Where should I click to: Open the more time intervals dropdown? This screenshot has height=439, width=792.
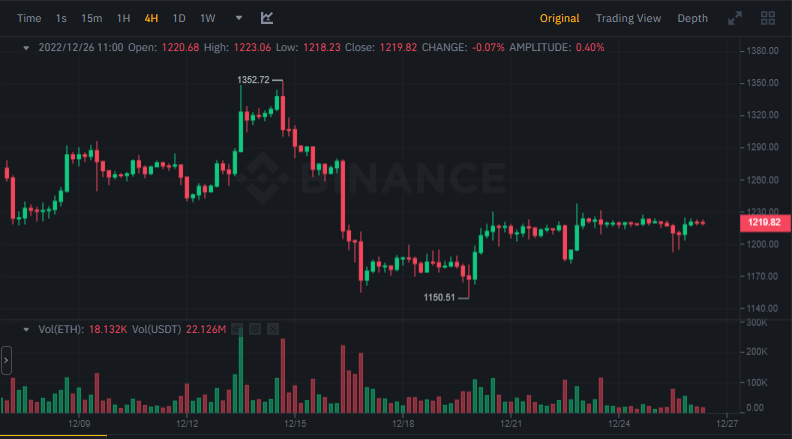238,18
